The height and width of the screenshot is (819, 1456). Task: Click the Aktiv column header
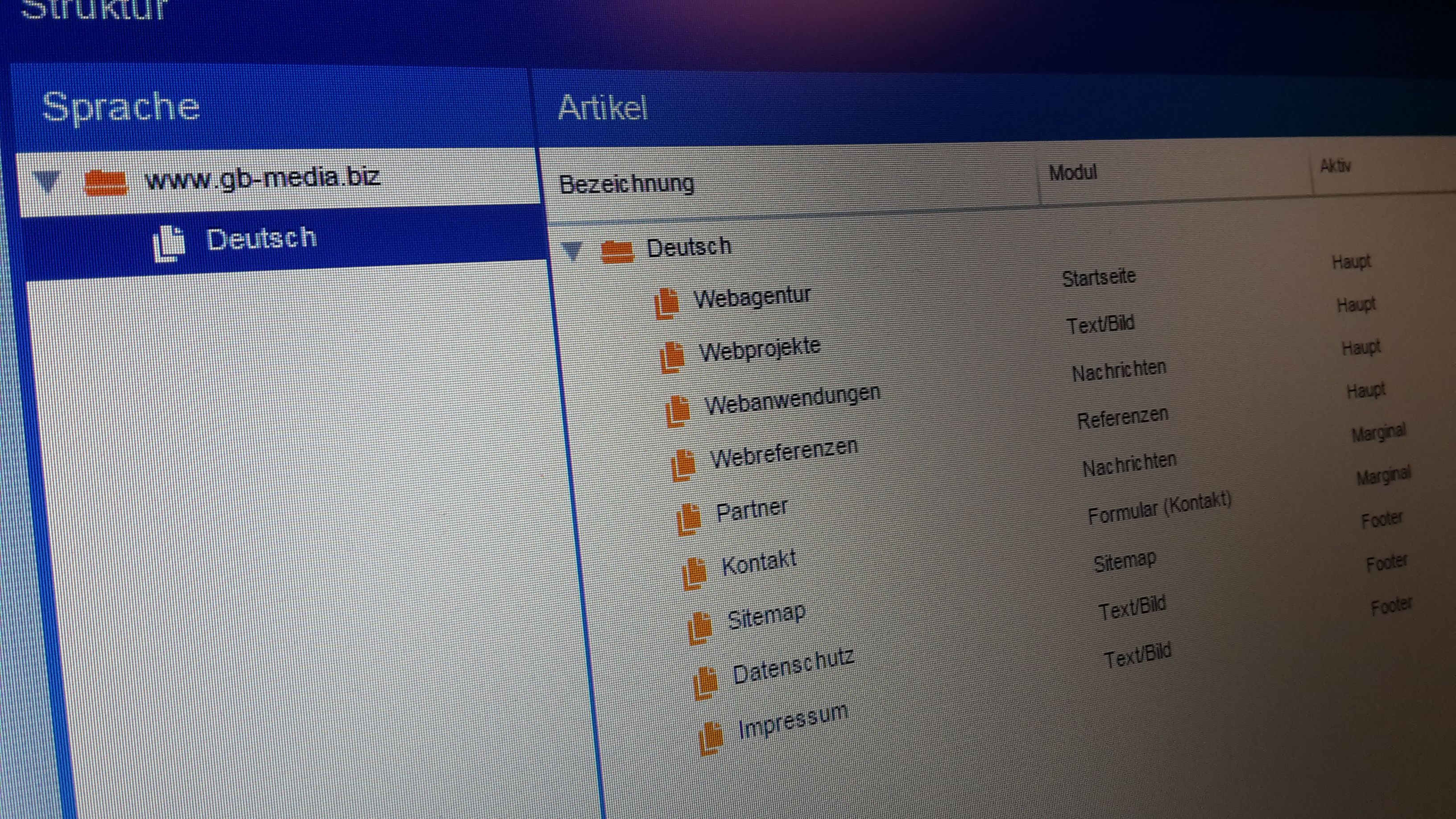[1335, 166]
